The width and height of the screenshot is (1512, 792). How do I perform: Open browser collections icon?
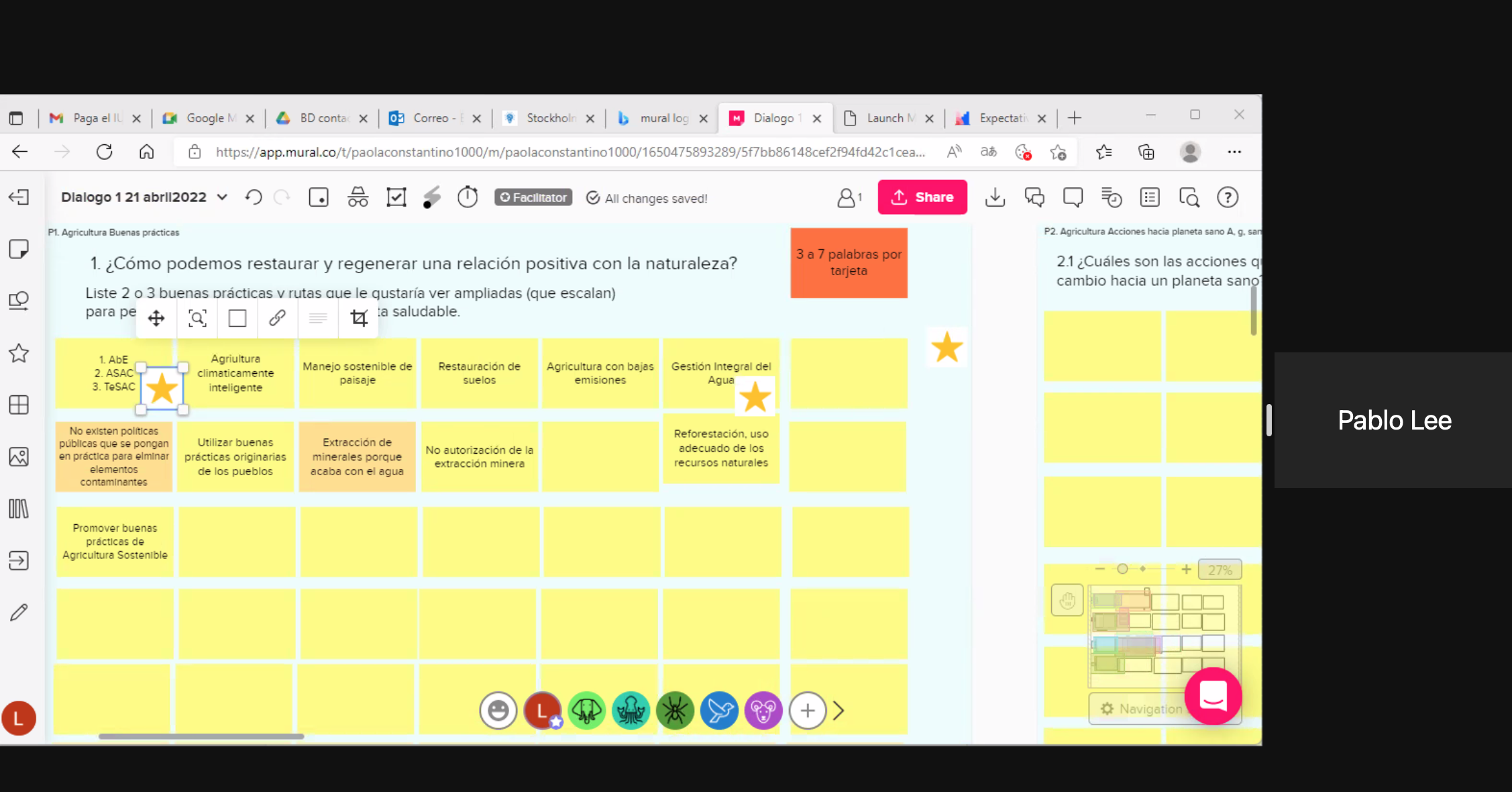(x=1146, y=152)
